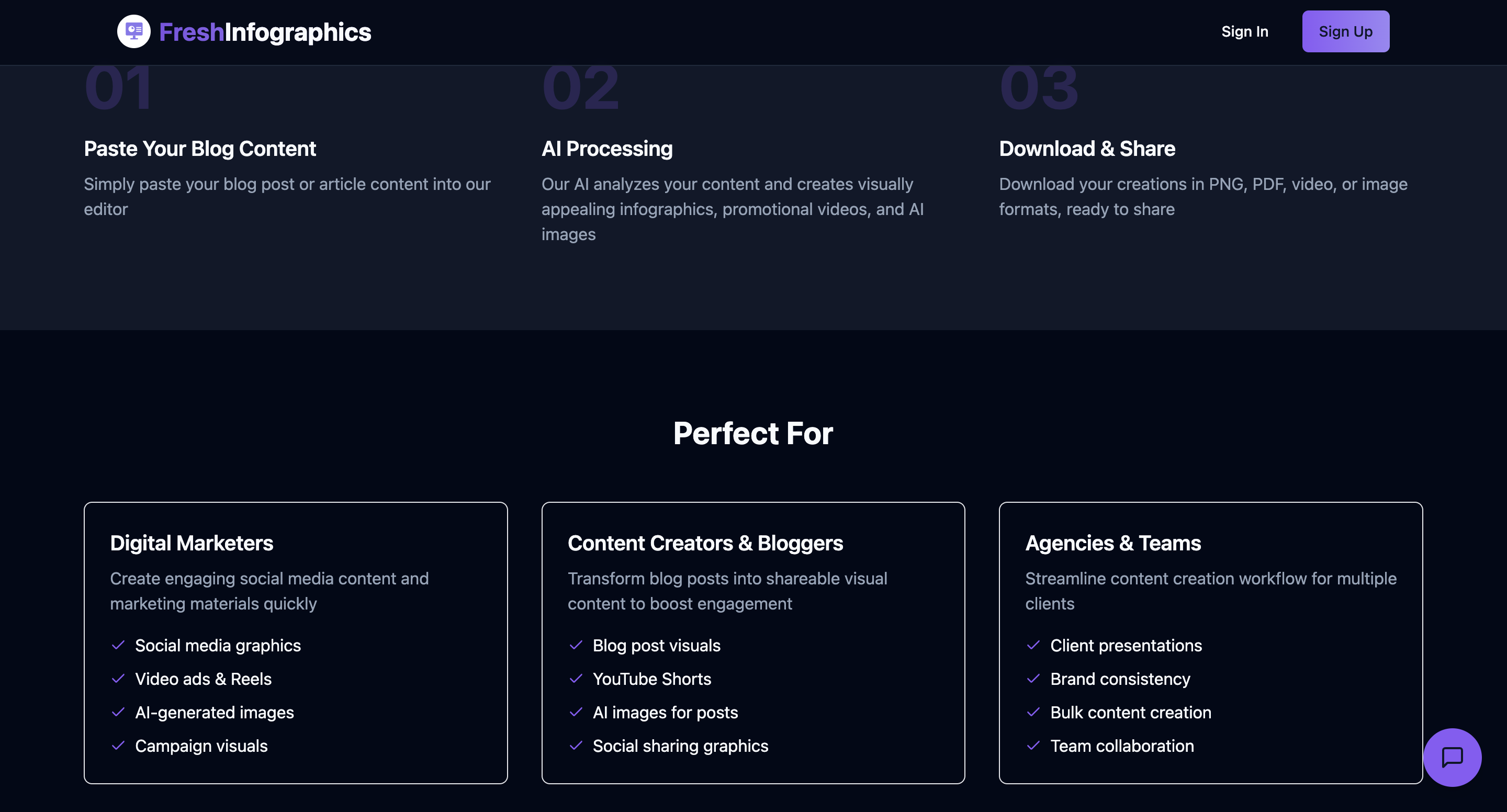1507x812 pixels.
Task: Click the FreshInfographics logo icon
Action: pyautogui.click(x=133, y=31)
